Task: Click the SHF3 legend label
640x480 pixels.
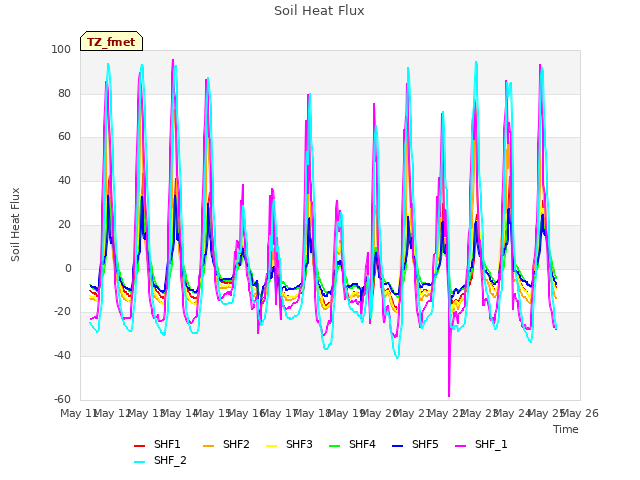Action: coord(299,444)
